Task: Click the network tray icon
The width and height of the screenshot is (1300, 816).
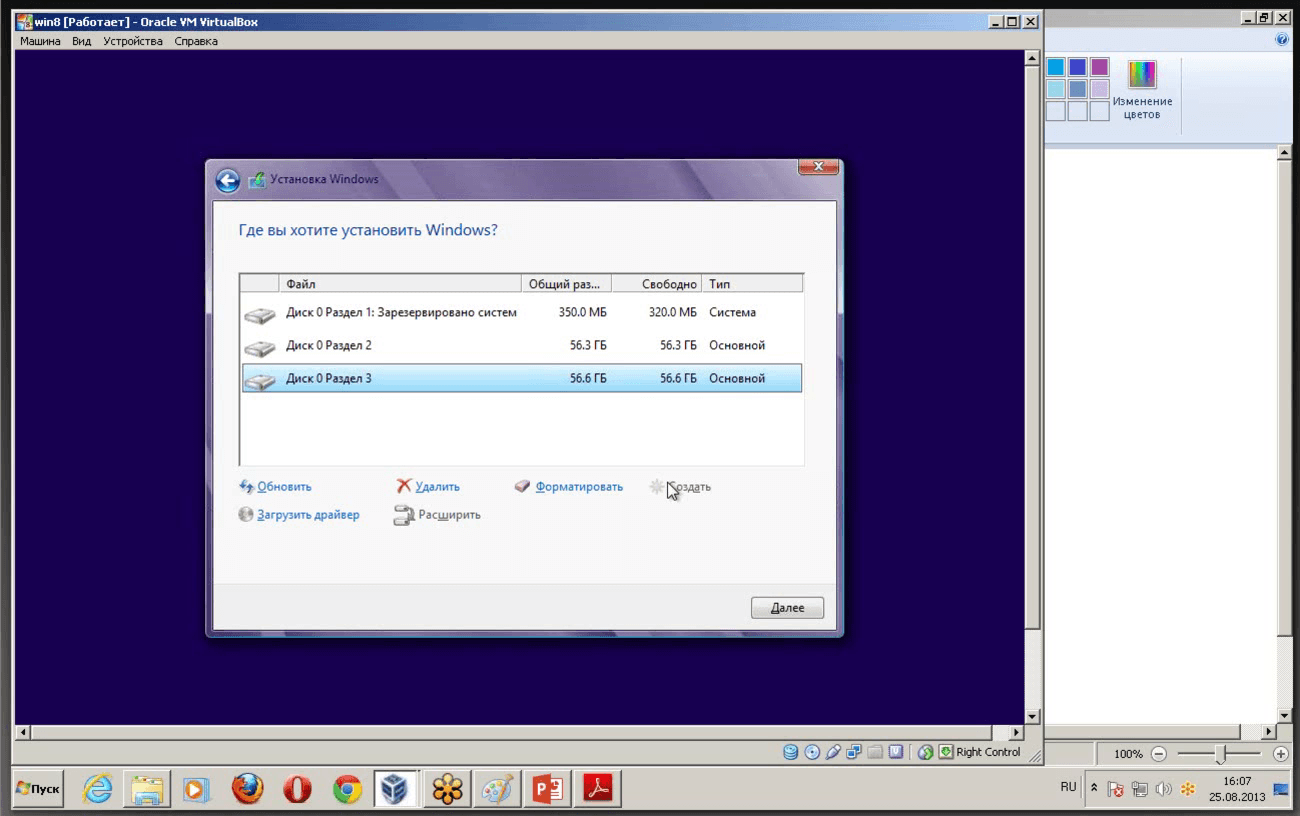Action: pos(1140,789)
